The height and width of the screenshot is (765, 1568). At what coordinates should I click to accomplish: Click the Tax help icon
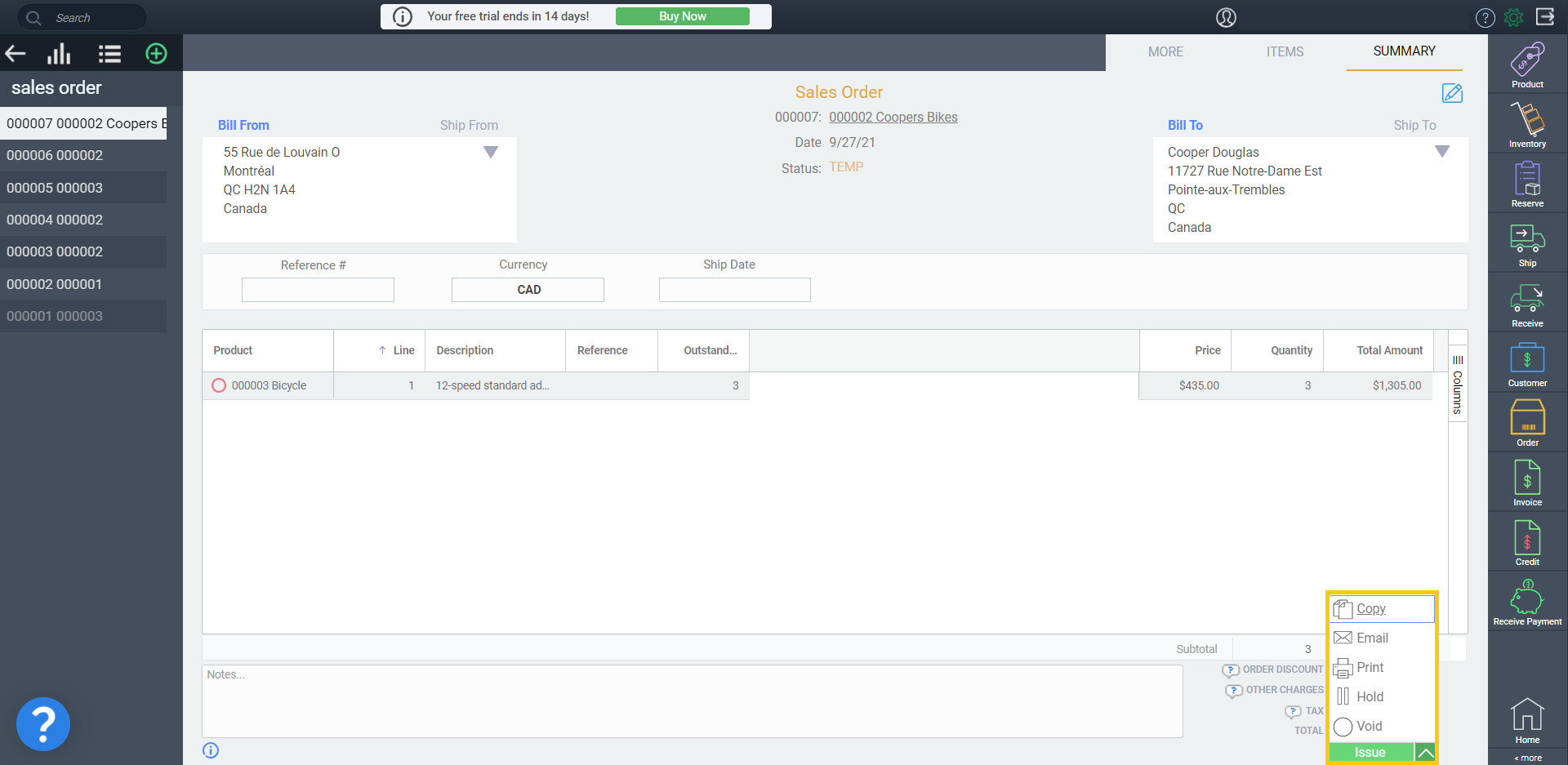pos(1293,712)
